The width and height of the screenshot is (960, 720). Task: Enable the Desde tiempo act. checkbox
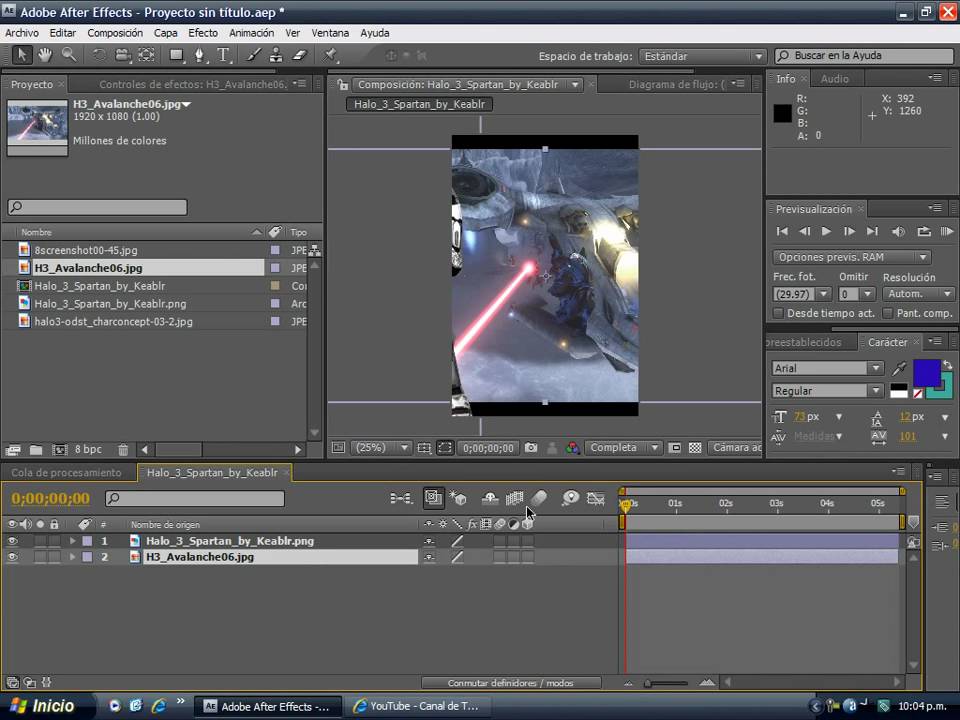coord(779,313)
